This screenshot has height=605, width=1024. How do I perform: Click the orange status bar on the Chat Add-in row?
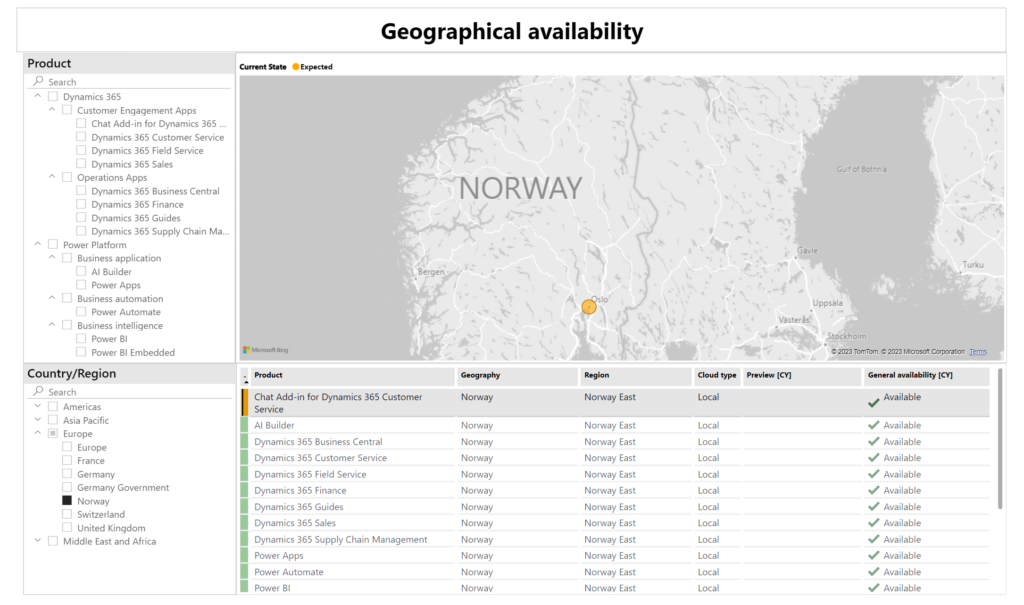coord(245,402)
